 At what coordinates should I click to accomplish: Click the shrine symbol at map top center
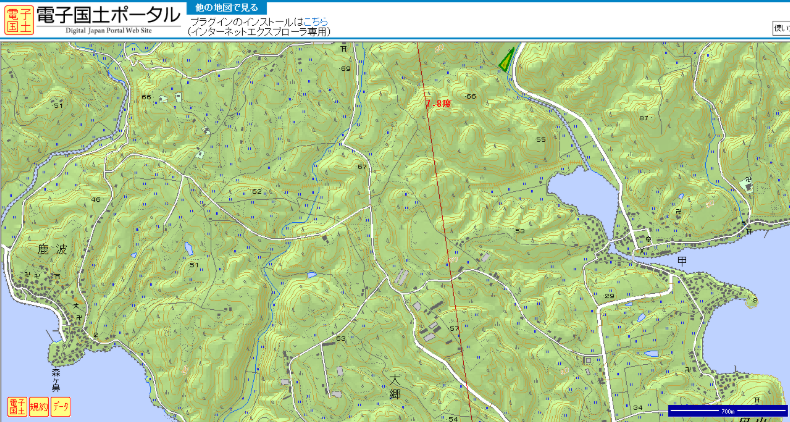click(x=343, y=48)
